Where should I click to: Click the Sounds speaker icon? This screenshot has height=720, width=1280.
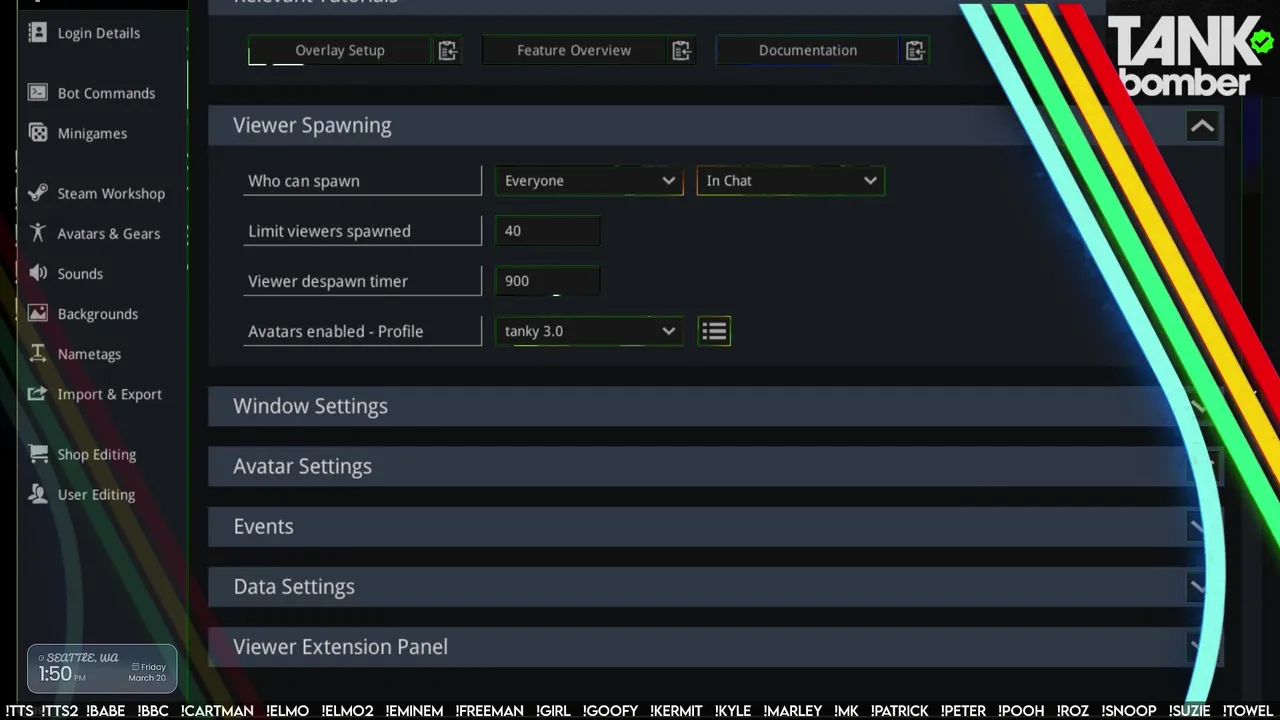[38, 273]
